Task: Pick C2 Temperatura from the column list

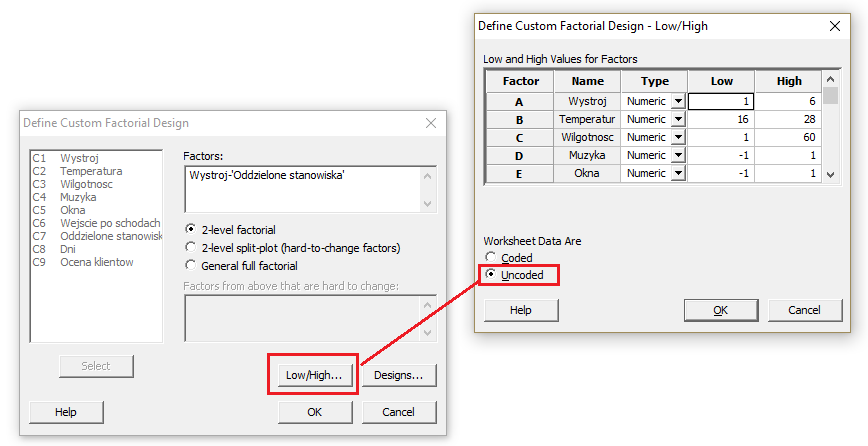Action: [90, 171]
